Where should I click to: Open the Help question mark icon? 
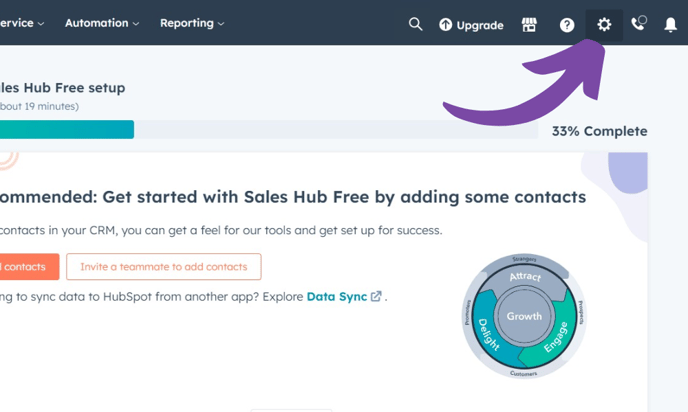567,25
